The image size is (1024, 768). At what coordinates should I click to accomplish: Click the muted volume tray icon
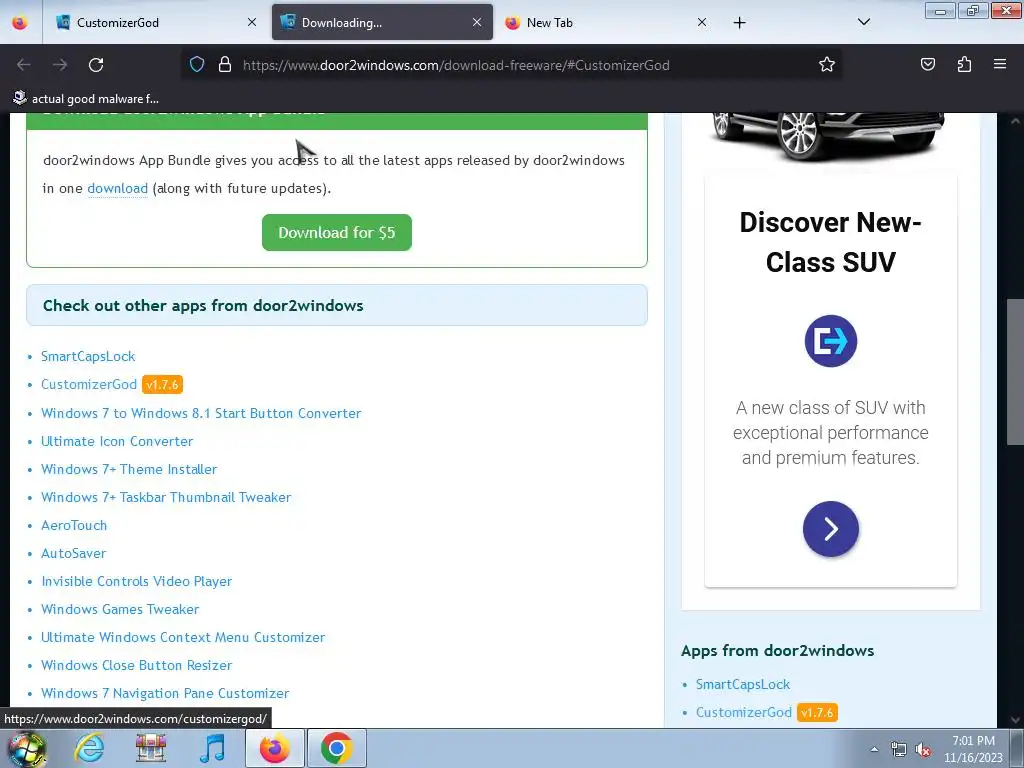coord(923,750)
